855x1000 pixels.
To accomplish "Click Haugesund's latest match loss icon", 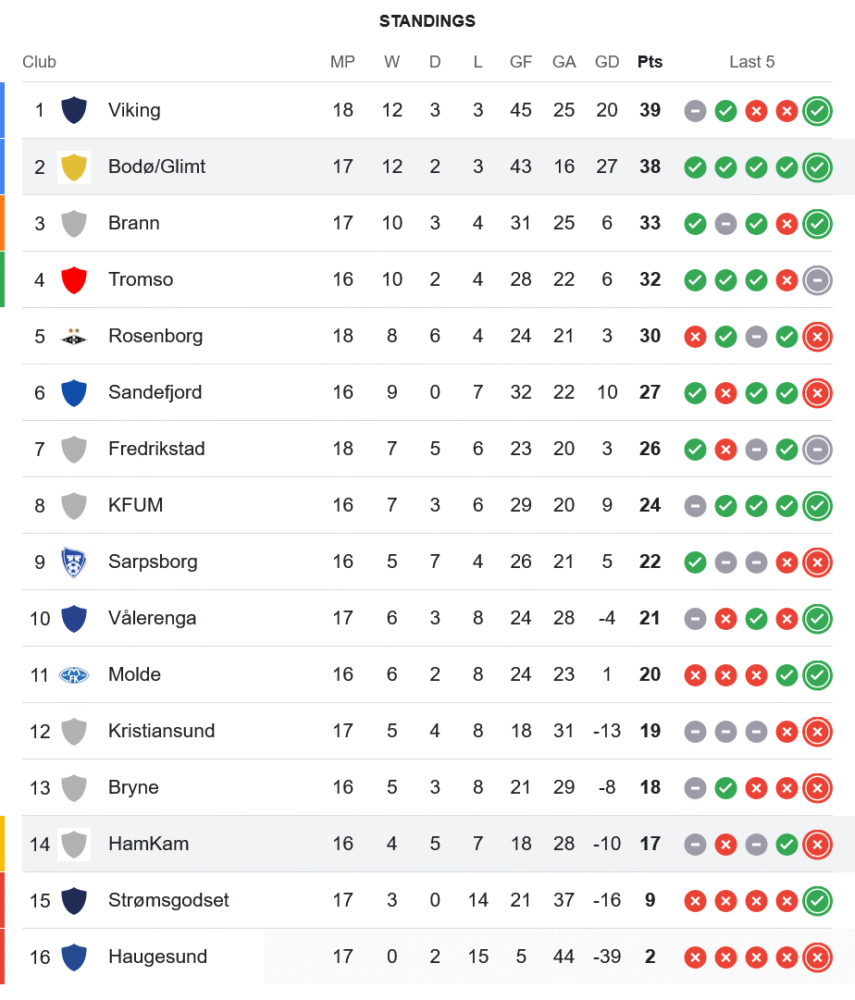I will [817, 957].
